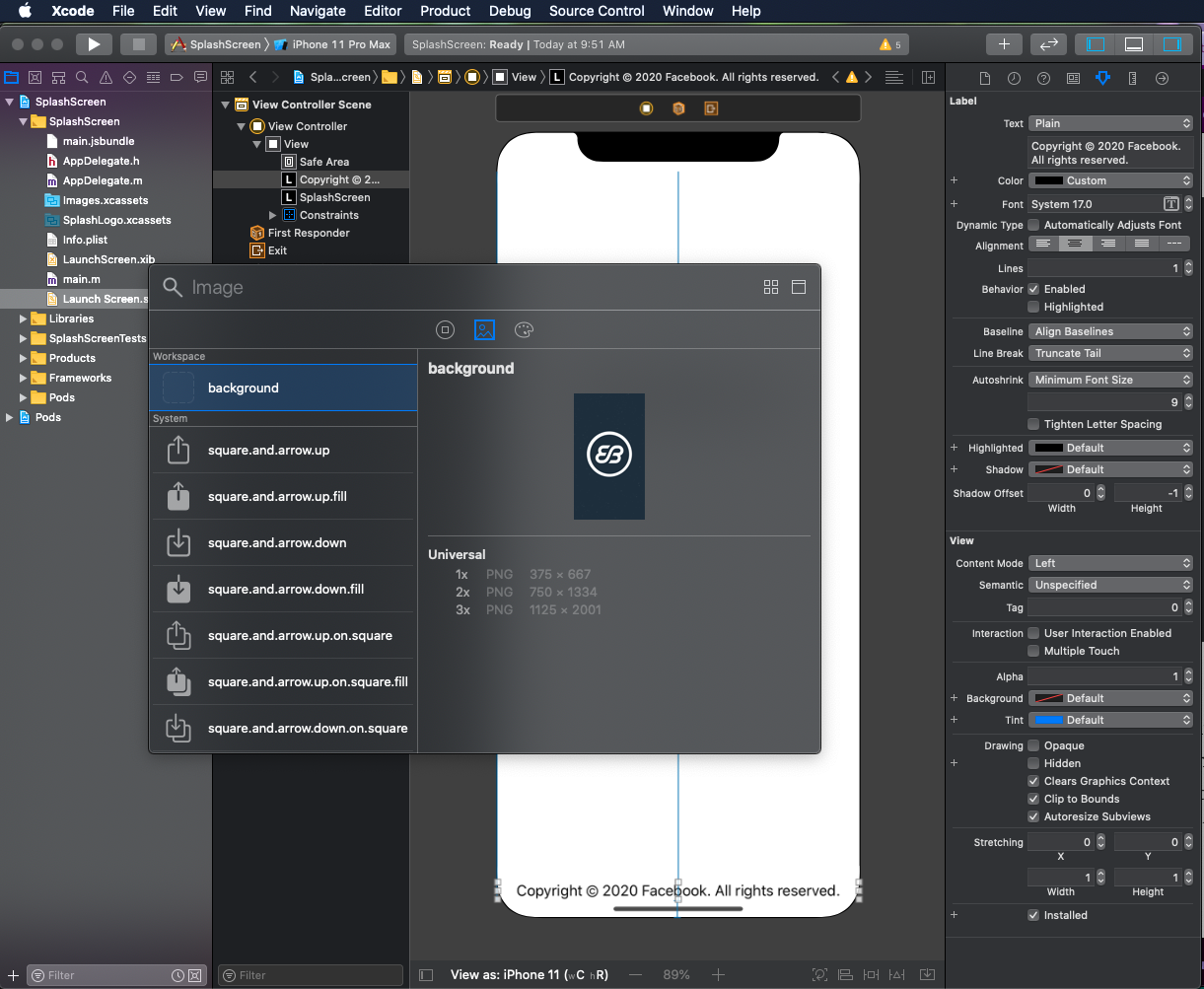Hide the Navigator panel toggle
The image size is (1204, 989).
1096,44
